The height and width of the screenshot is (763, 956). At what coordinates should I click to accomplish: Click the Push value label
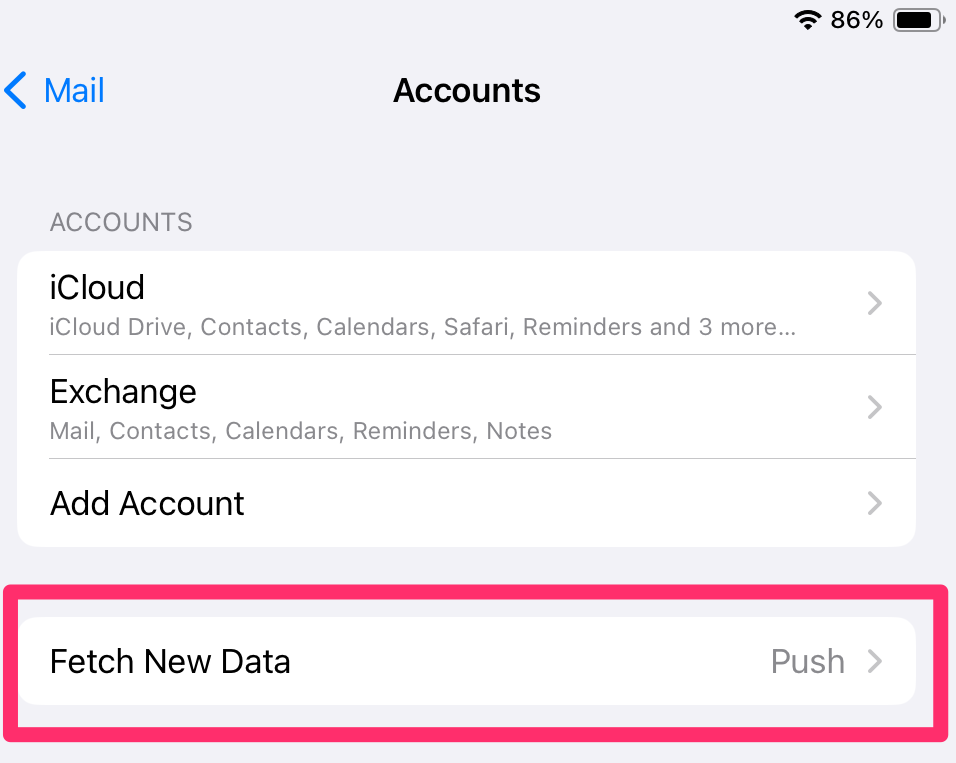coord(807,661)
